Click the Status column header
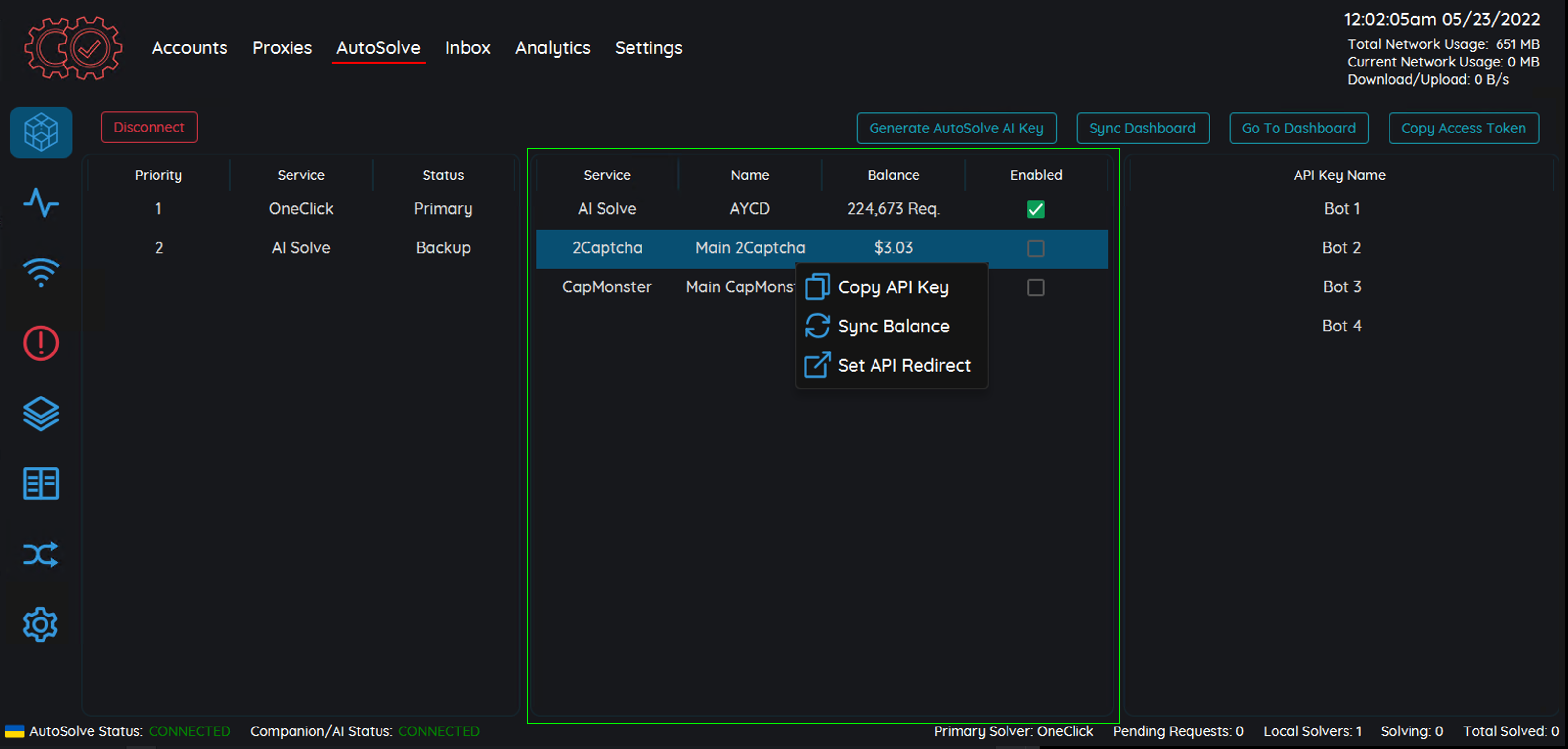1568x749 pixels. tap(443, 175)
